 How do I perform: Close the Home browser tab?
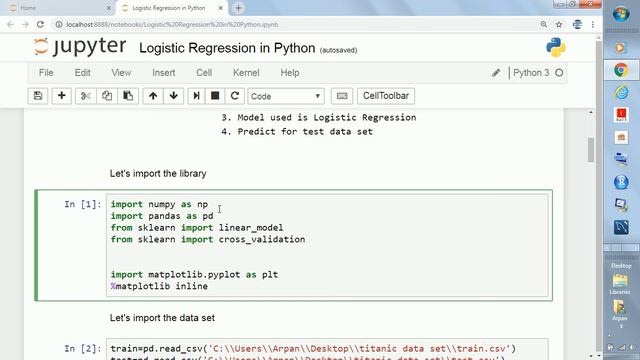pos(109,8)
